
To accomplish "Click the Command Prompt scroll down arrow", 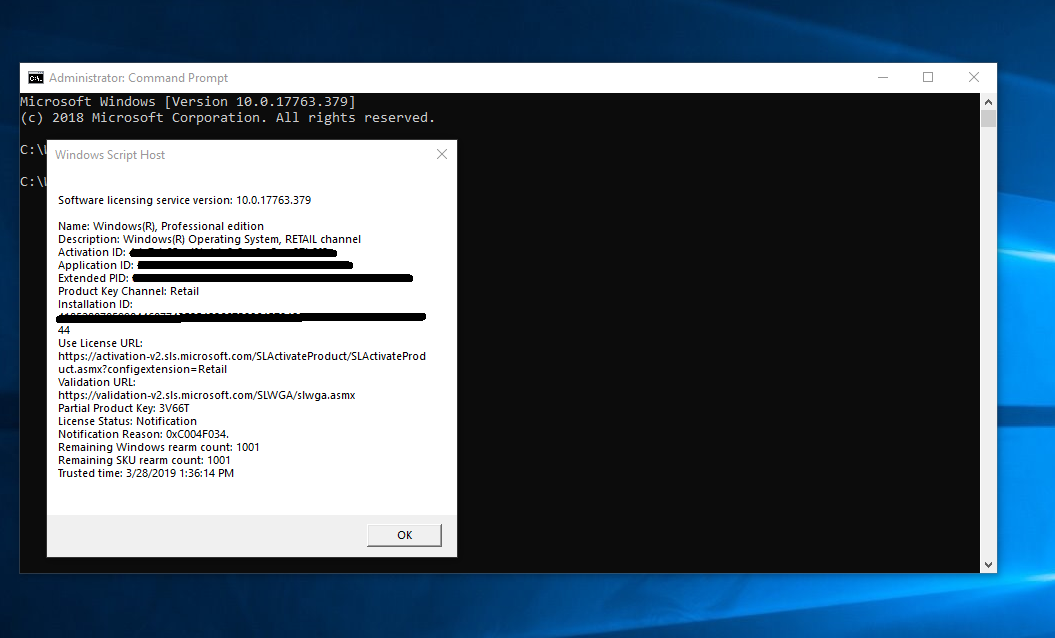I will (x=988, y=565).
